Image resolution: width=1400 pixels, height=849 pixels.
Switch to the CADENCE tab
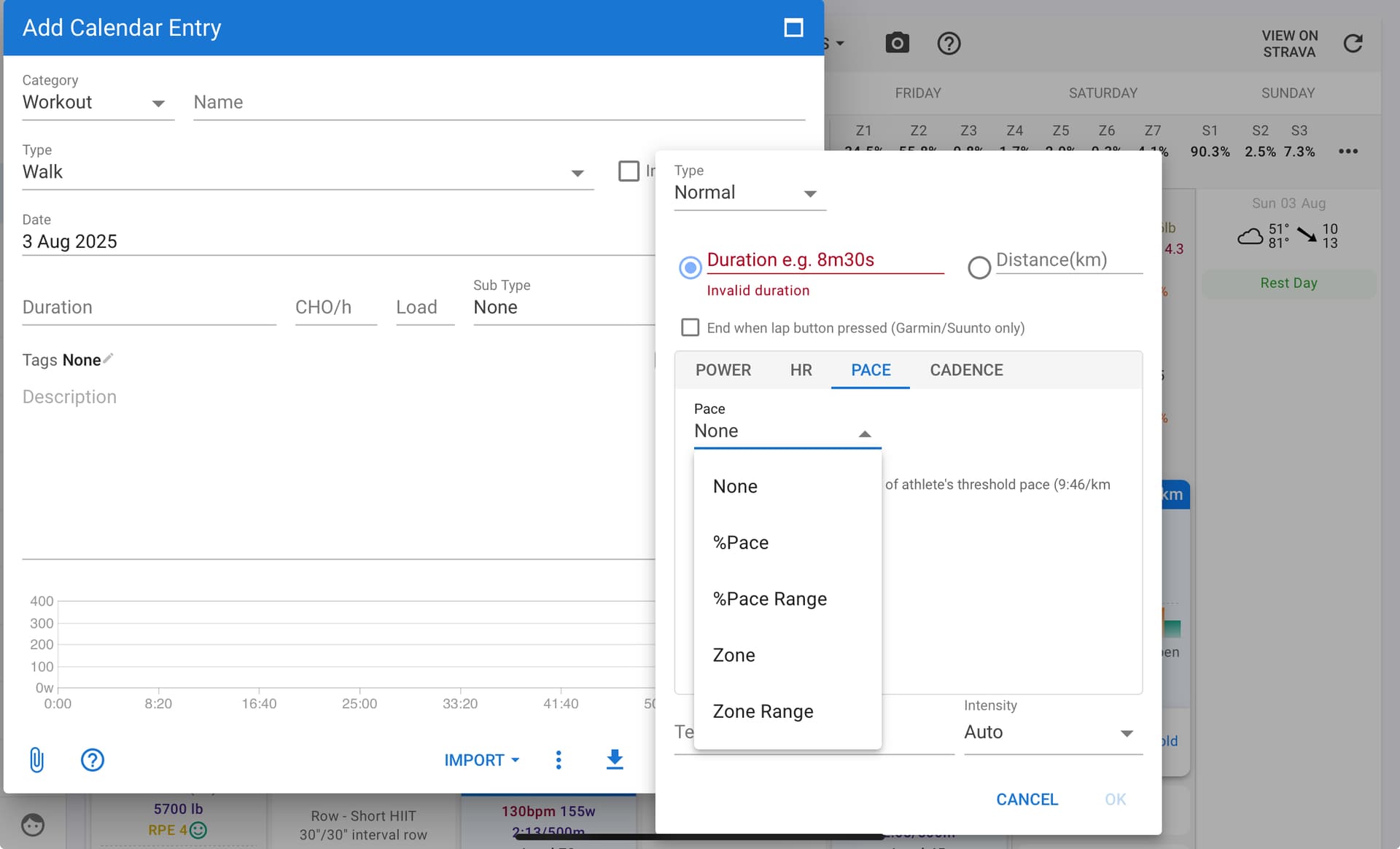point(966,370)
